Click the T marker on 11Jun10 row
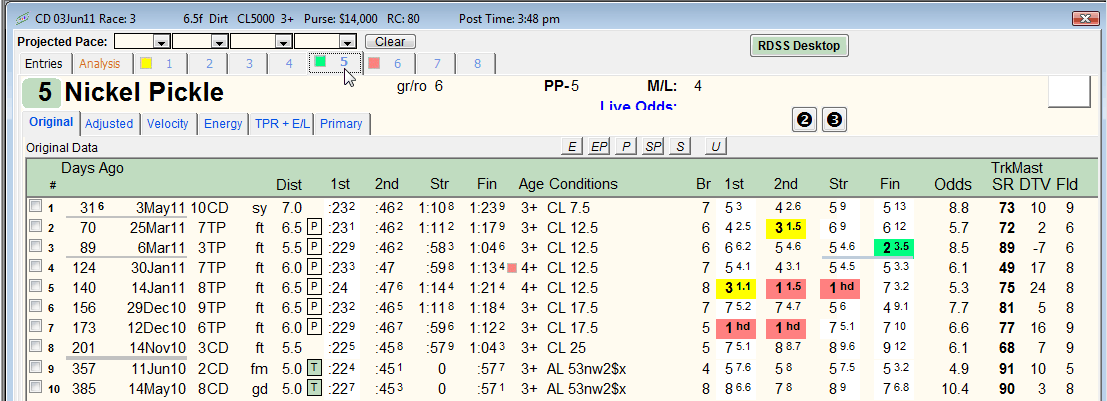Image resolution: width=1107 pixels, height=401 pixels. (315, 369)
